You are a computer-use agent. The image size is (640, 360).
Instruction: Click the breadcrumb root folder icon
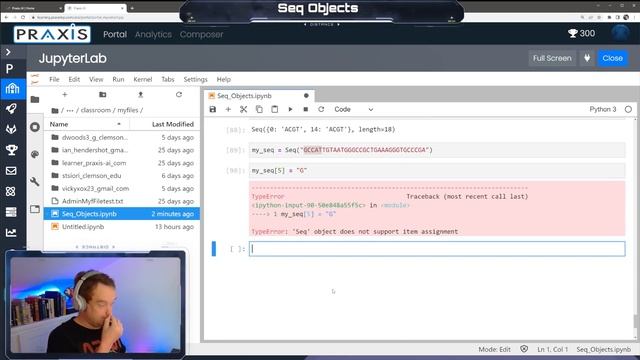coord(55,111)
